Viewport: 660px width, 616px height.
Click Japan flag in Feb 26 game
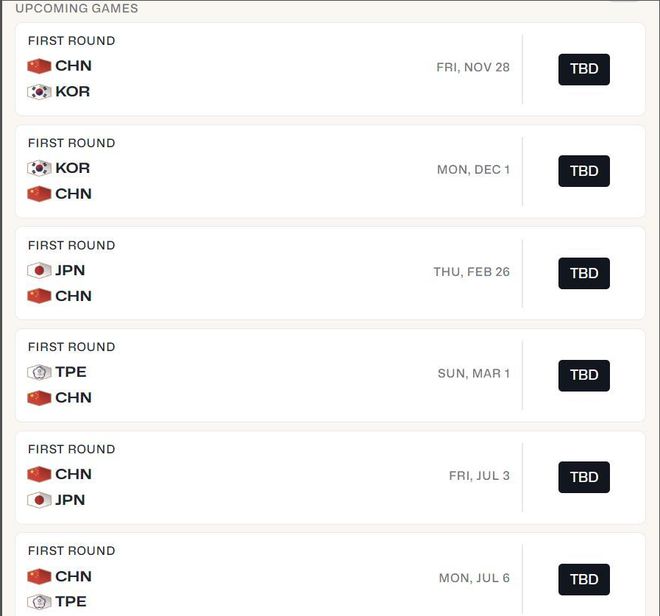39,270
